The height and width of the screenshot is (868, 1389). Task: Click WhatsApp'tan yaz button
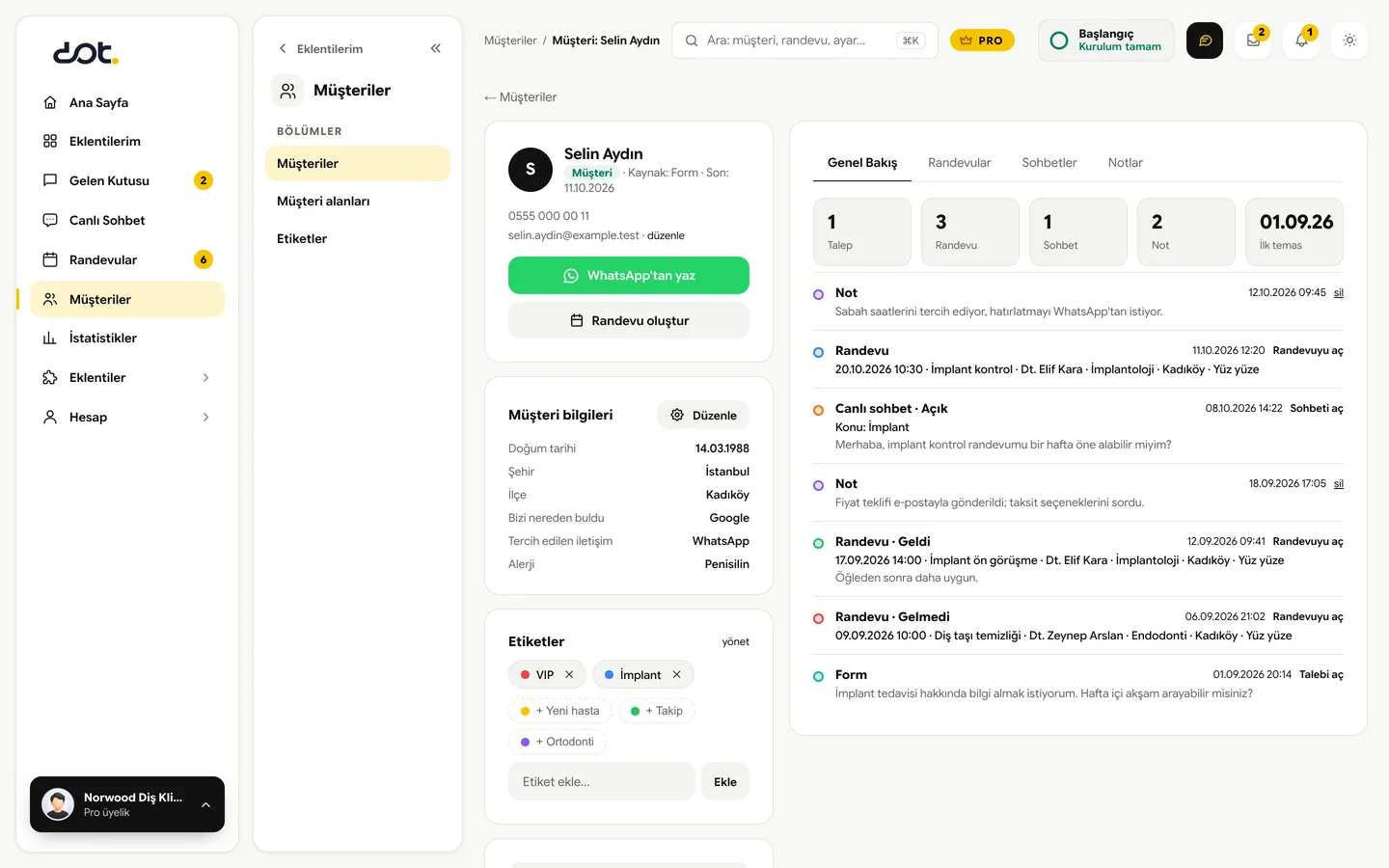coord(629,276)
